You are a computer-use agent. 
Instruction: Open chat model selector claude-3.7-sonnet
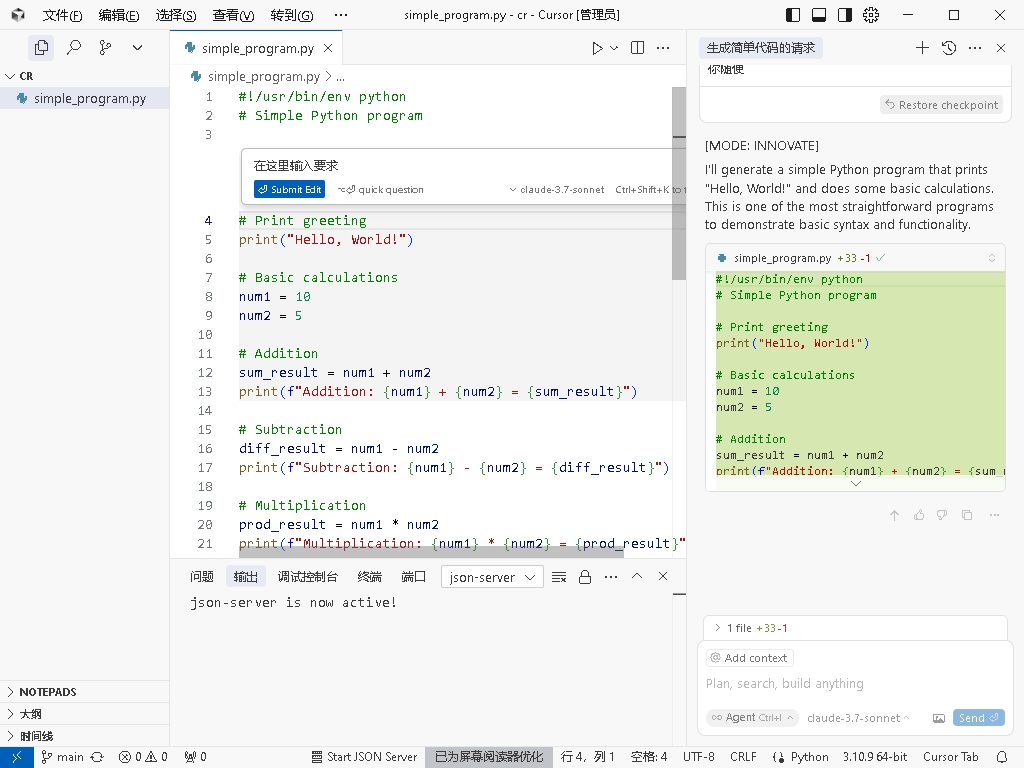pyautogui.click(x=857, y=718)
